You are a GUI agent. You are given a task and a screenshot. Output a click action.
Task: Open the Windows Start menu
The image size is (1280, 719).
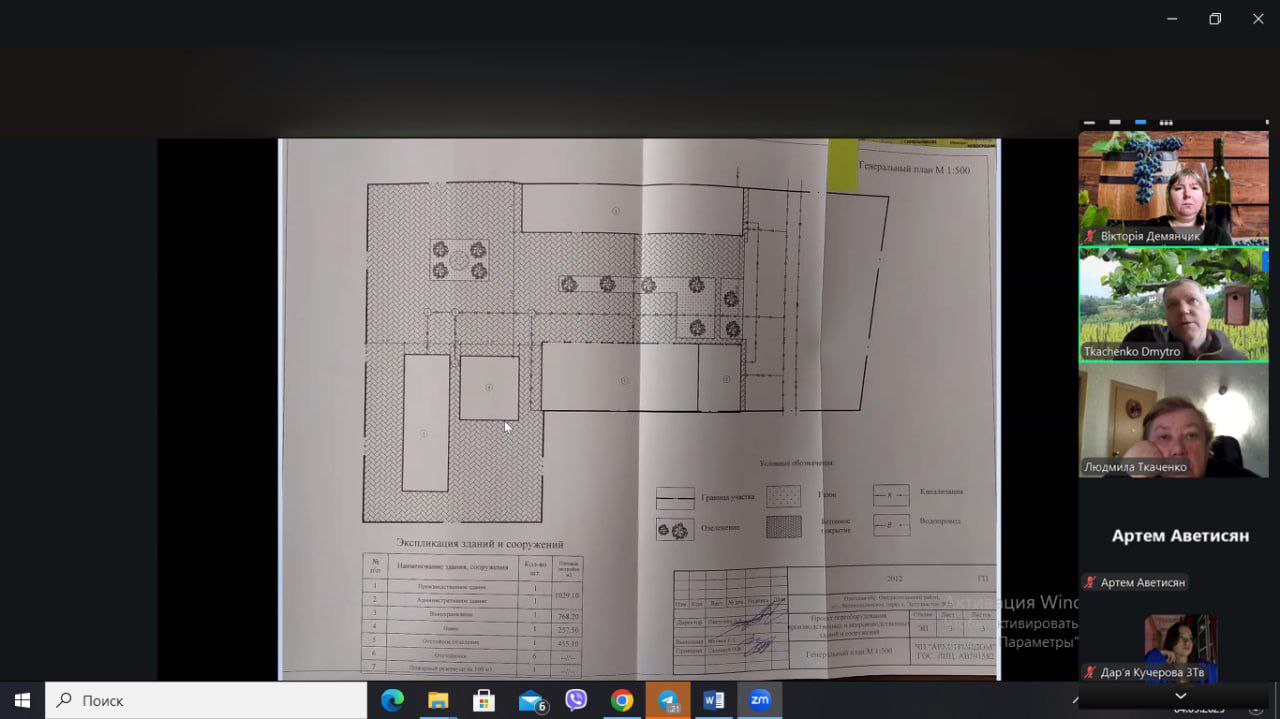22,700
